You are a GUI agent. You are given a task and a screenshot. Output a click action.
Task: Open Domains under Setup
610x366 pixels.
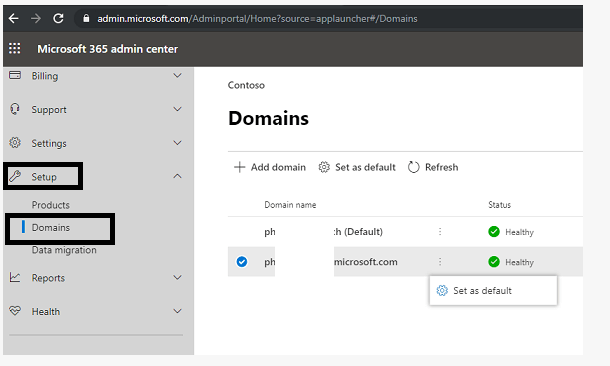tap(51, 228)
